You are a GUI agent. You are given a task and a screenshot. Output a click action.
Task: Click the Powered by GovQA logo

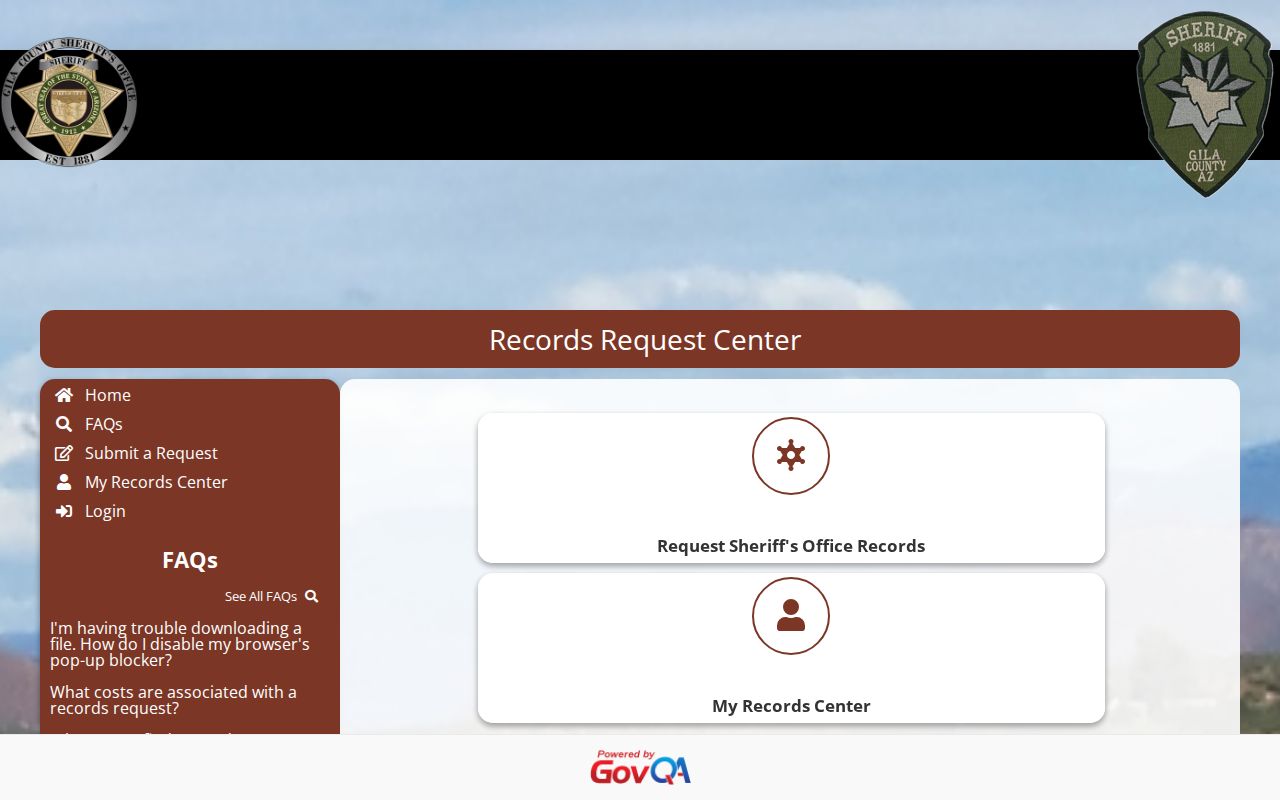pyautogui.click(x=640, y=767)
